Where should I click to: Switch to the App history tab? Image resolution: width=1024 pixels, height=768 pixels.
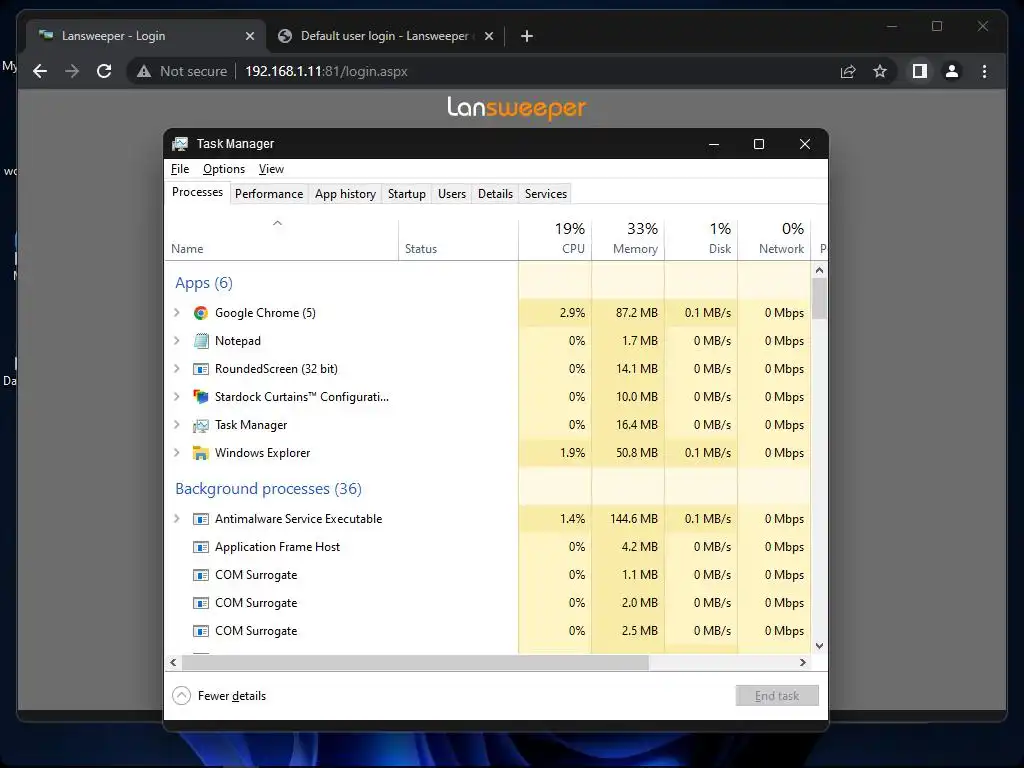click(x=345, y=194)
